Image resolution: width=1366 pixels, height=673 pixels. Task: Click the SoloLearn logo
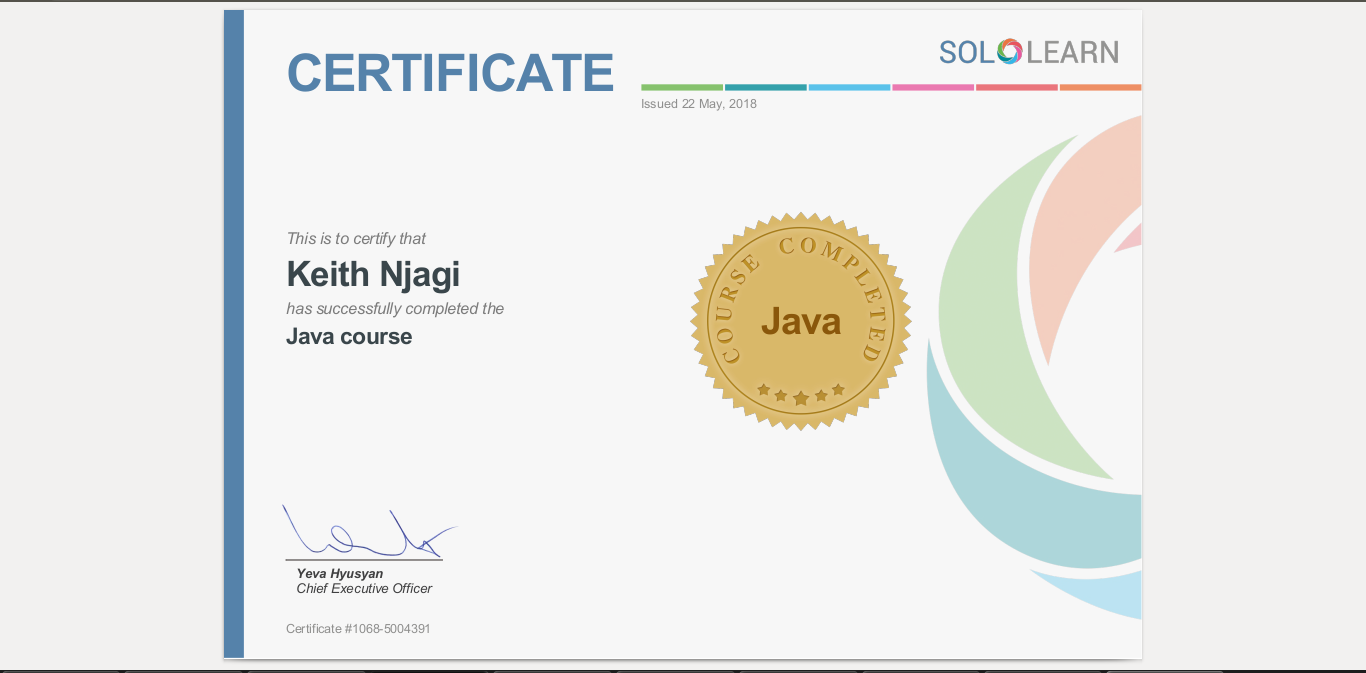(1029, 52)
